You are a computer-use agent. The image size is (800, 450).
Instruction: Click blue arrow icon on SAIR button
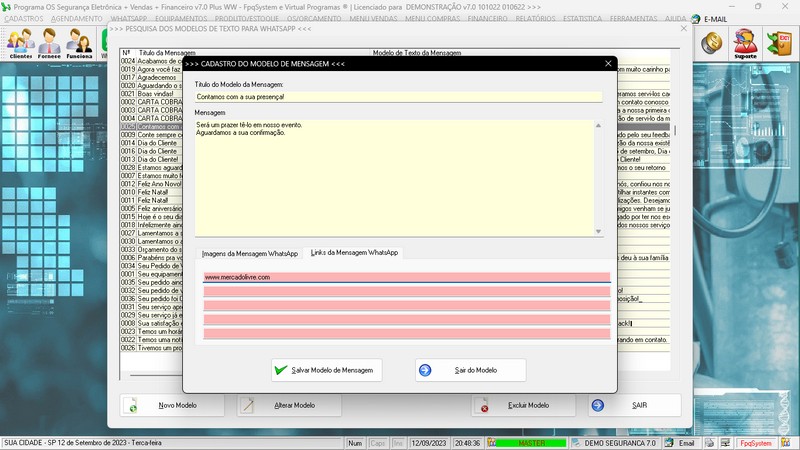click(x=598, y=405)
